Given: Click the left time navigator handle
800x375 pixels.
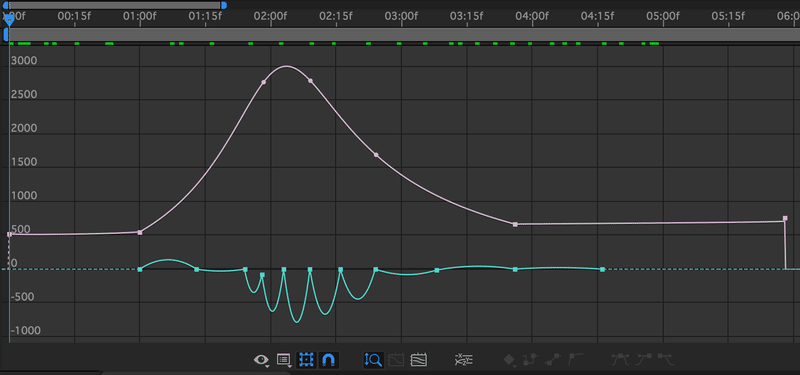Looking at the screenshot, I should (6, 5).
